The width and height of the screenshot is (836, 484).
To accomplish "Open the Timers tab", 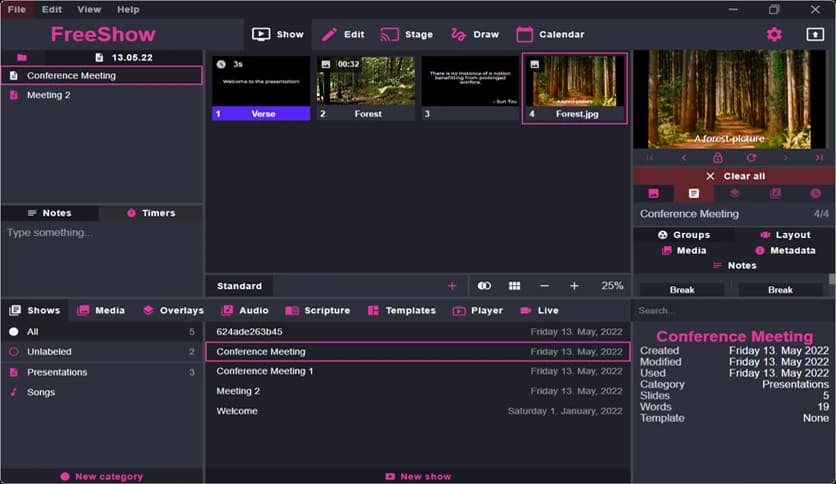I will pyautogui.click(x=151, y=213).
